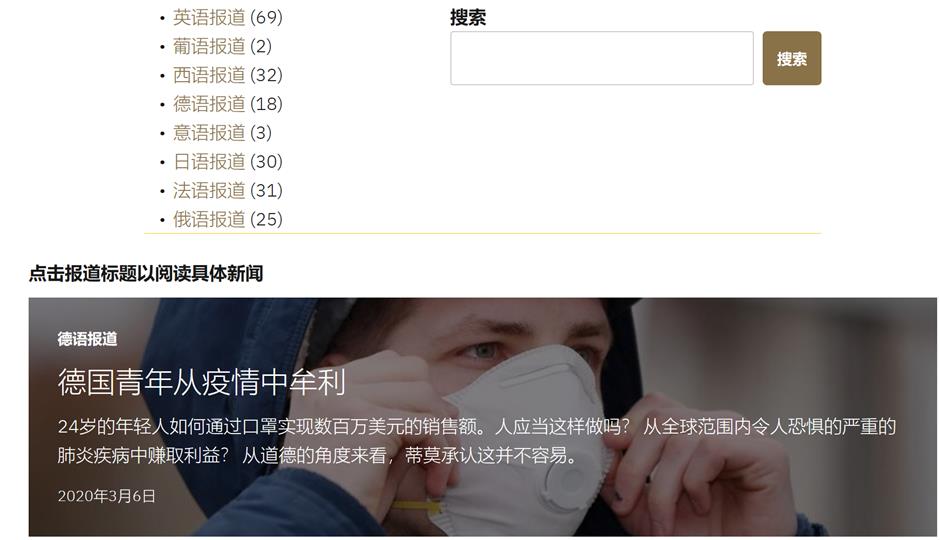Open the 日语报道 category link
This screenshot has width=940, height=540.
point(209,161)
